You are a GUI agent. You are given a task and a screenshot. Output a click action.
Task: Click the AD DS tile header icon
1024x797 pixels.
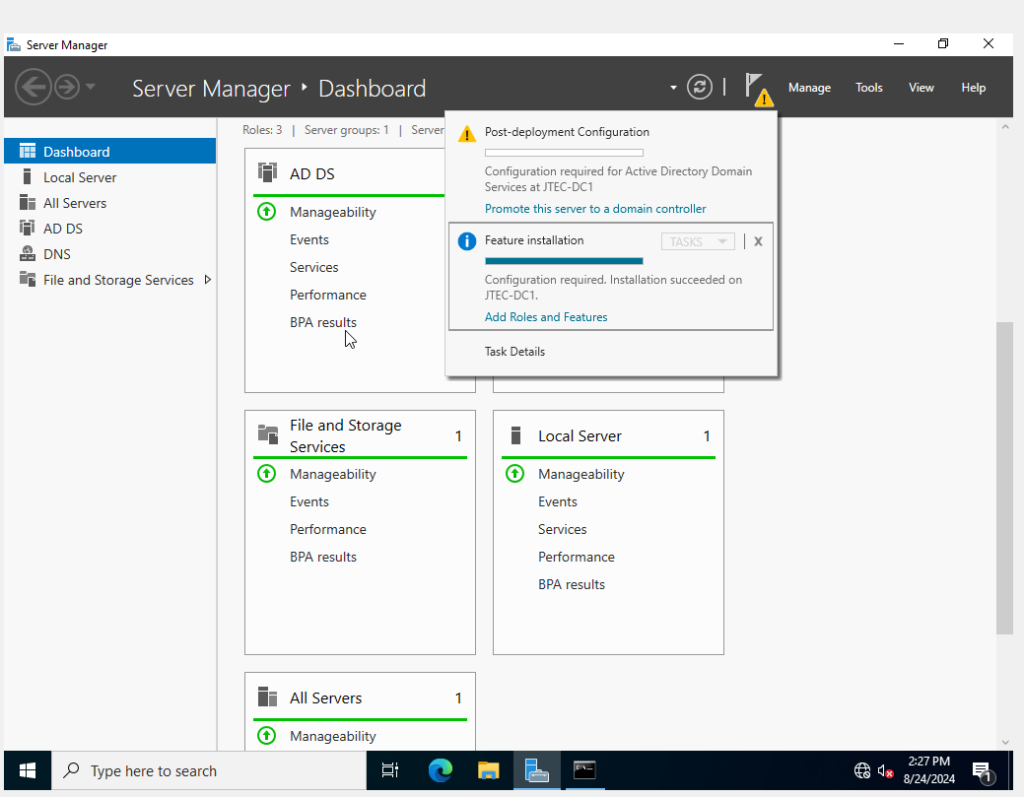tap(267, 172)
